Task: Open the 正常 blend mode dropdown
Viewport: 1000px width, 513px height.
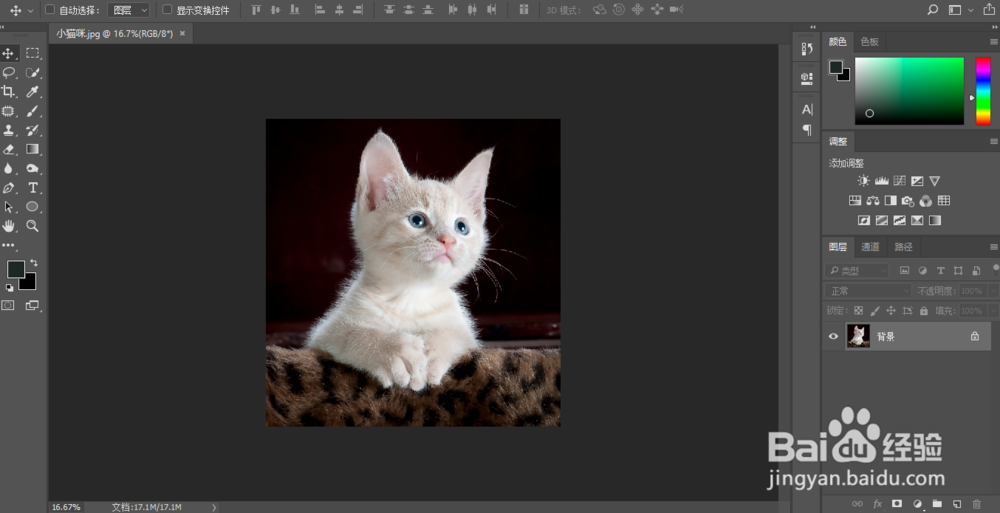Action: coord(868,291)
